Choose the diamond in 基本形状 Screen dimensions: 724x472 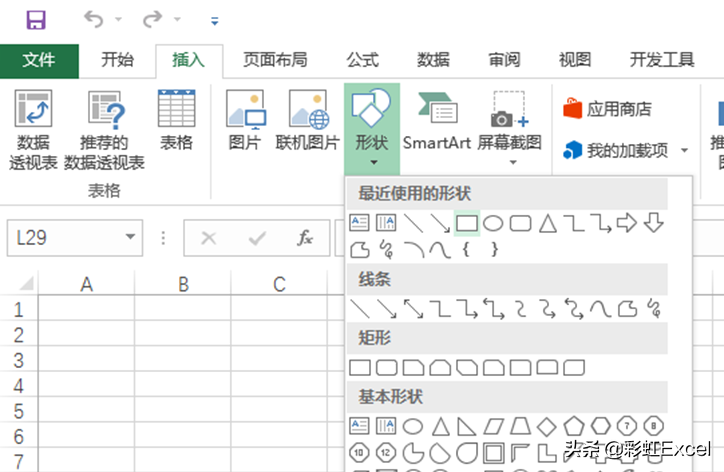(547, 426)
